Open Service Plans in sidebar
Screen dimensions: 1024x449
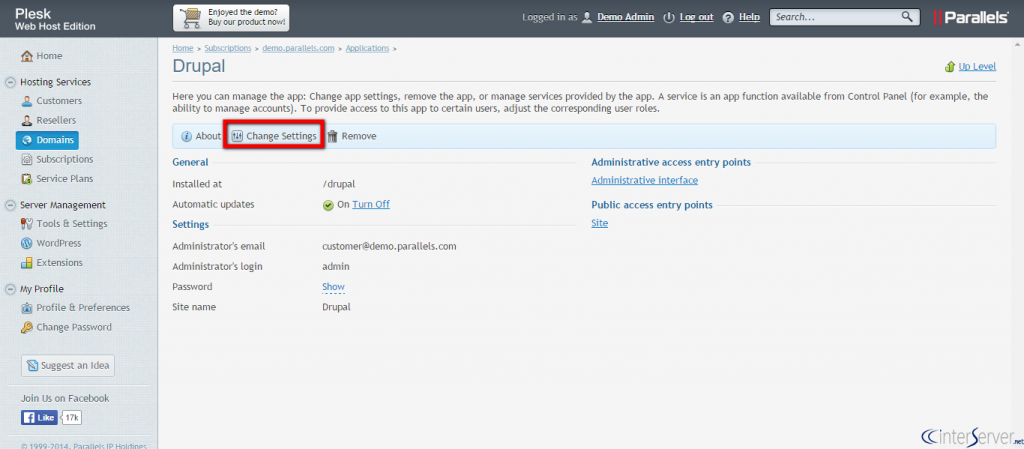[x=65, y=179]
